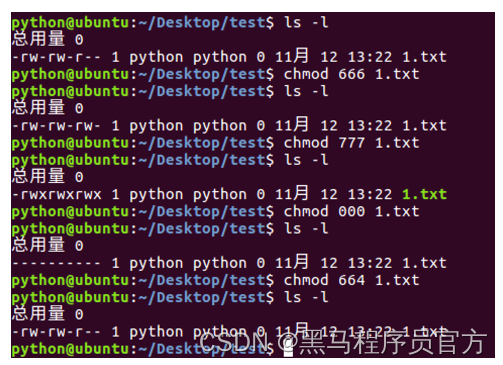Select the '-rwxrwxrwx' permission string
503x365 pixels.
[x=56, y=194]
